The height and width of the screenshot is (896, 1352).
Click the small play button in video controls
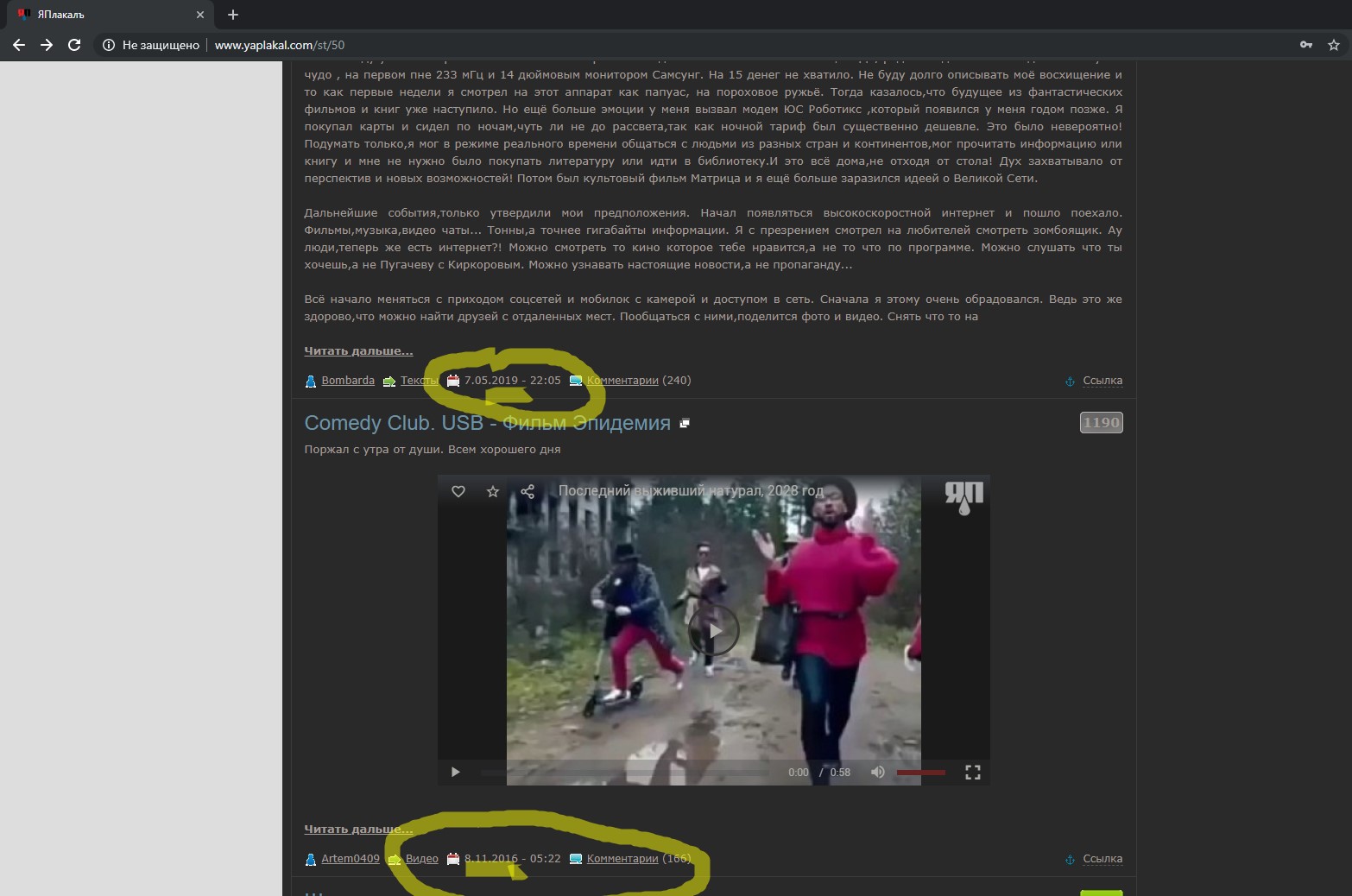click(x=455, y=773)
